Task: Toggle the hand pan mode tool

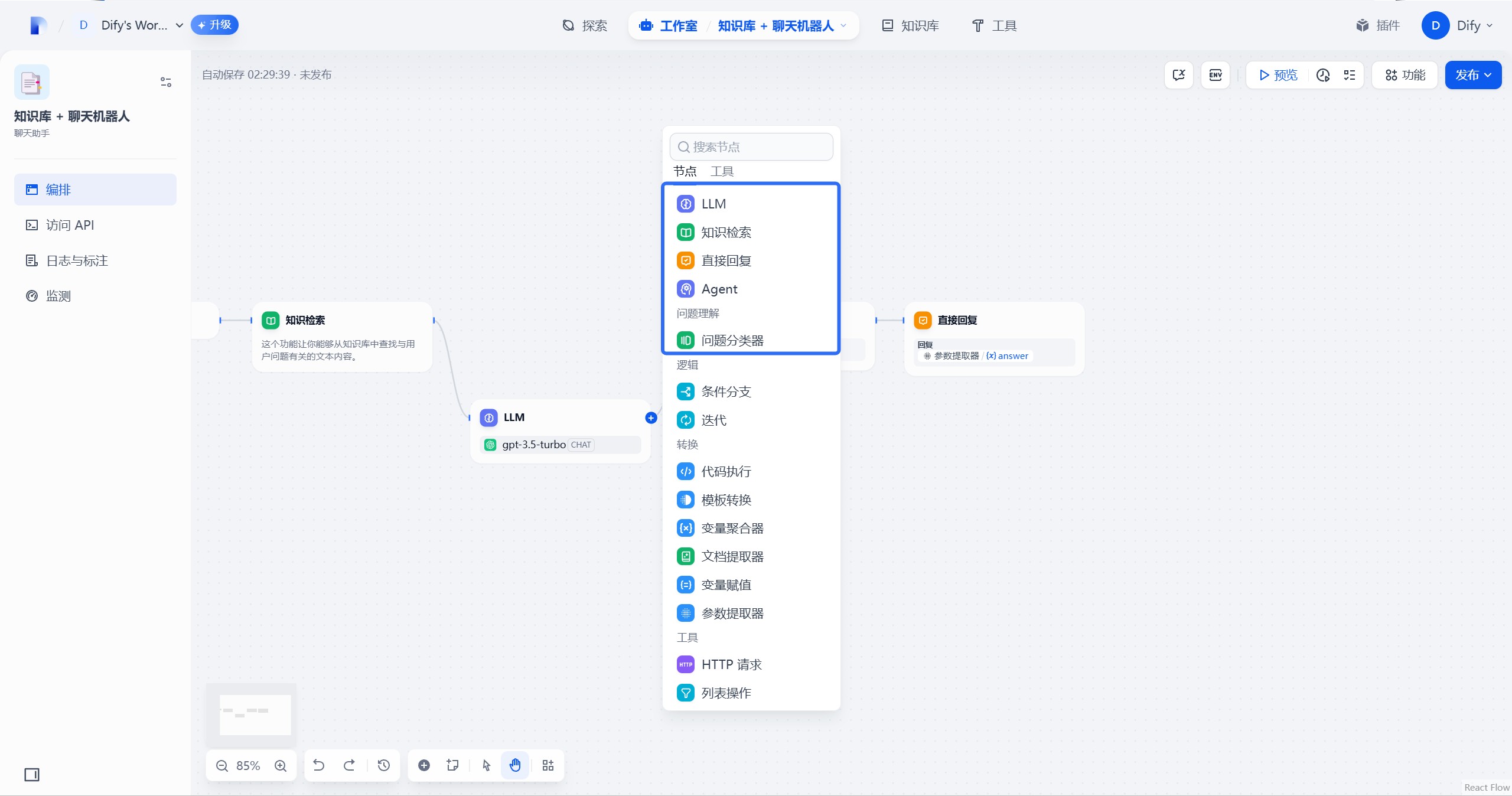Action: coord(515,765)
